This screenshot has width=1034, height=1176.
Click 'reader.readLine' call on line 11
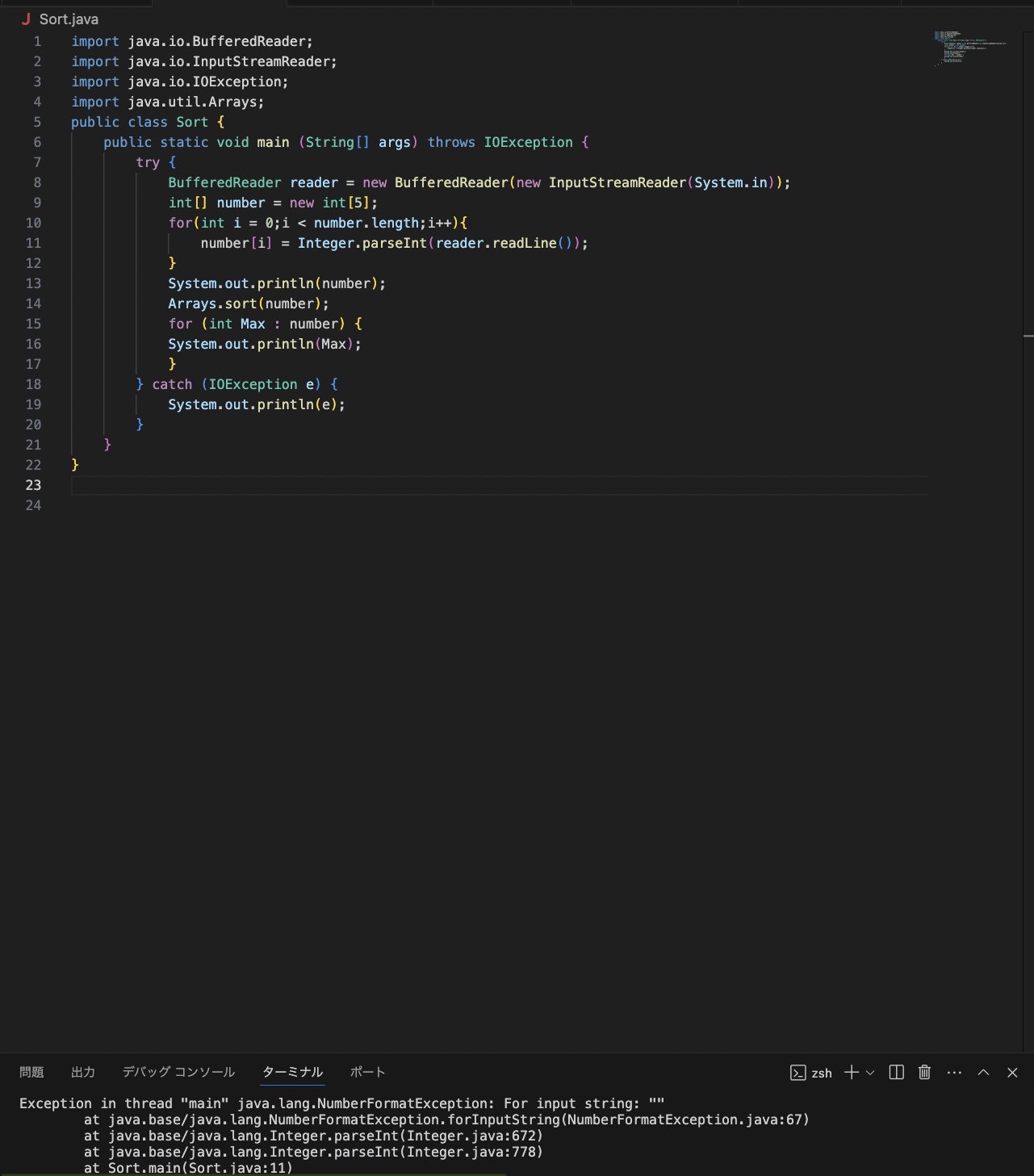coord(496,243)
